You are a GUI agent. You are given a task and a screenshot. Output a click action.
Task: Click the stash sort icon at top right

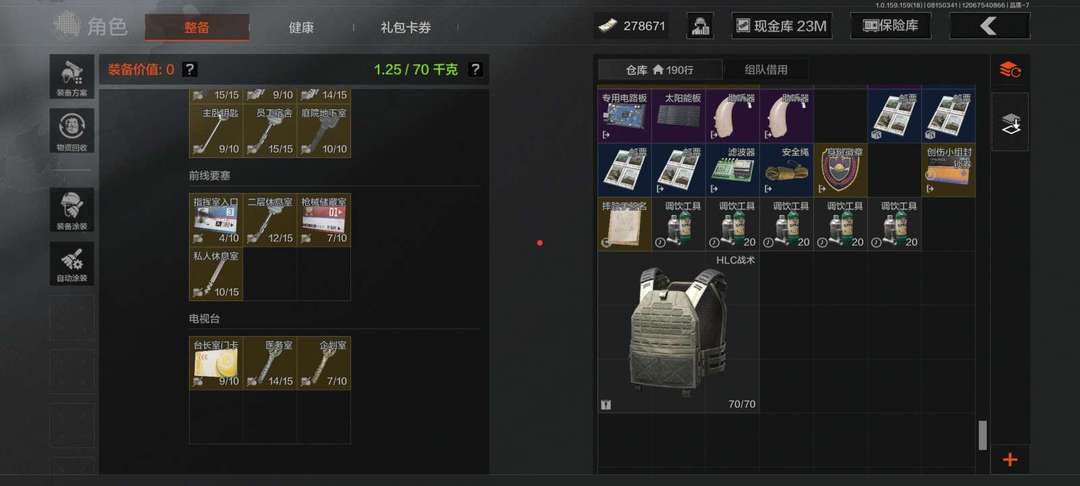click(x=1010, y=70)
